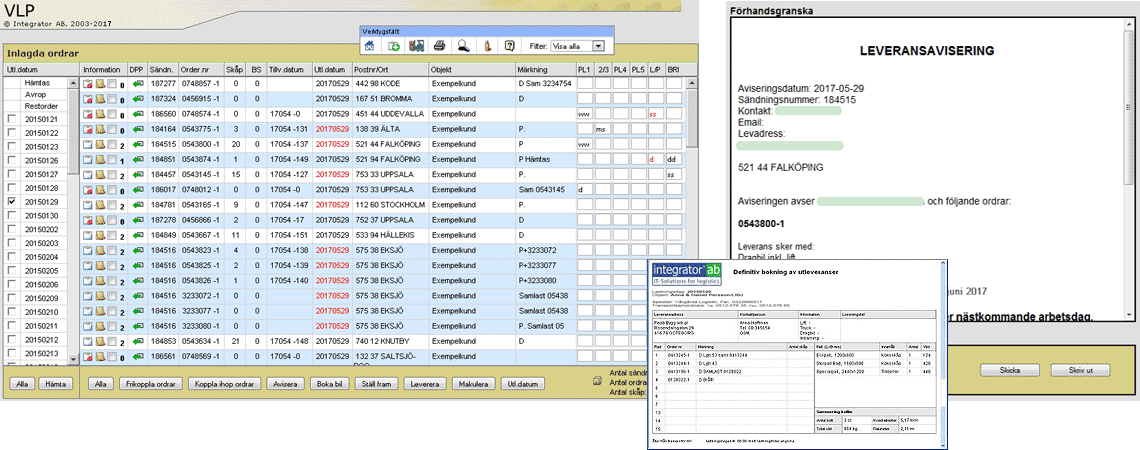Image resolution: width=1140 pixels, height=450 pixels.
Task: Toggle the Information checkbox for sändning 187277
Action: pyautogui.click(x=113, y=85)
